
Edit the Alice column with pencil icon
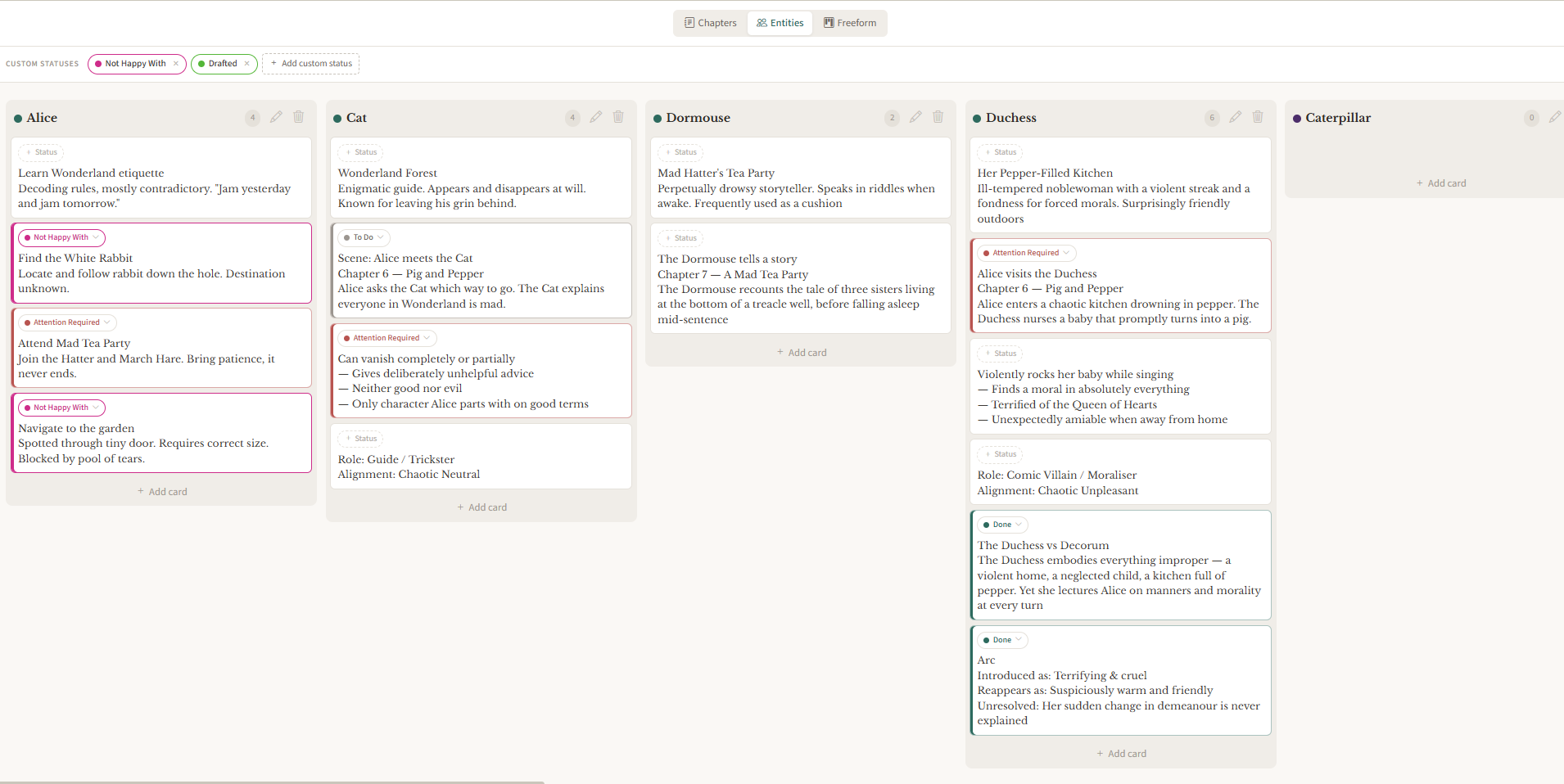(276, 117)
